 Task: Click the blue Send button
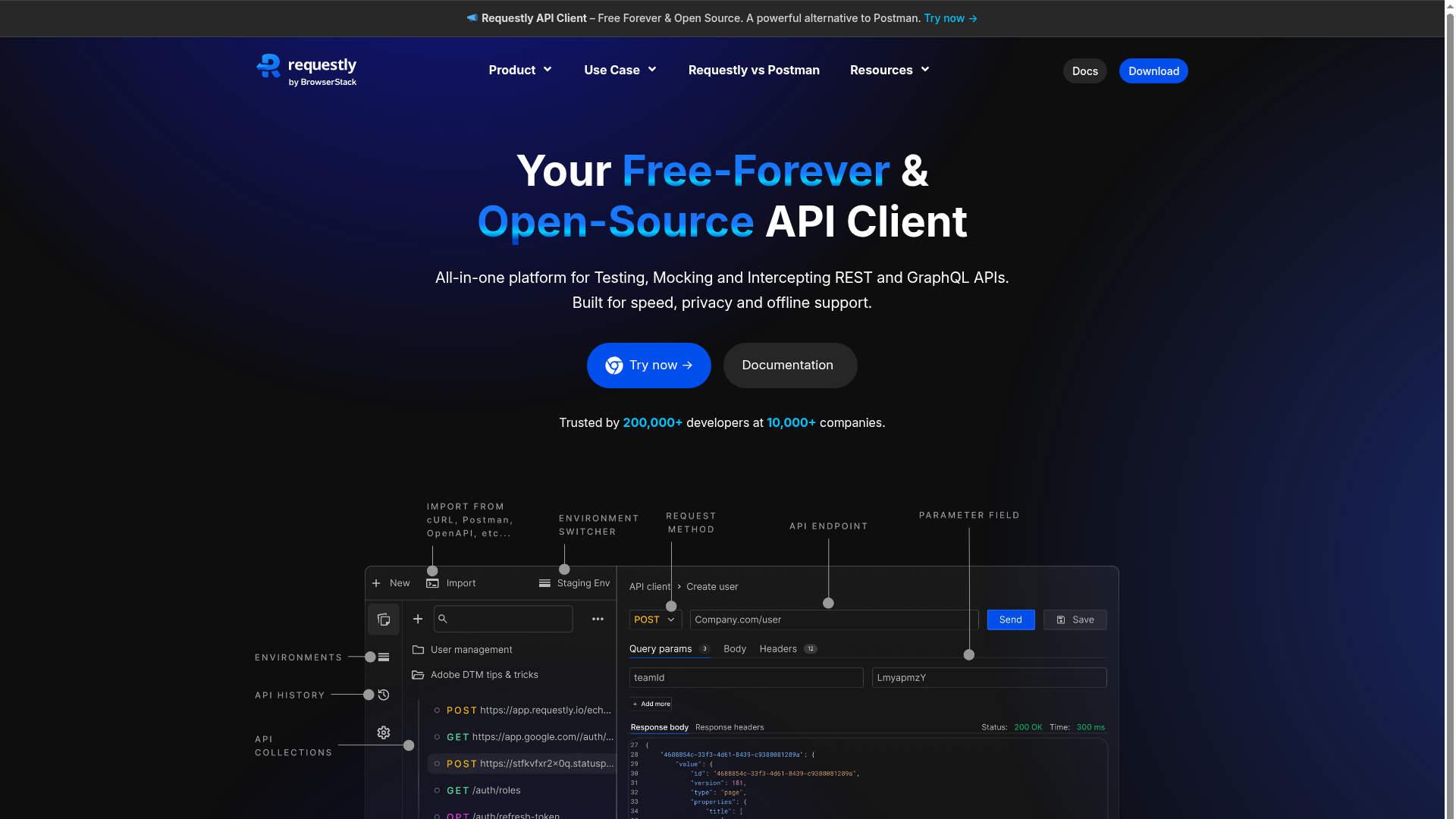[1011, 620]
